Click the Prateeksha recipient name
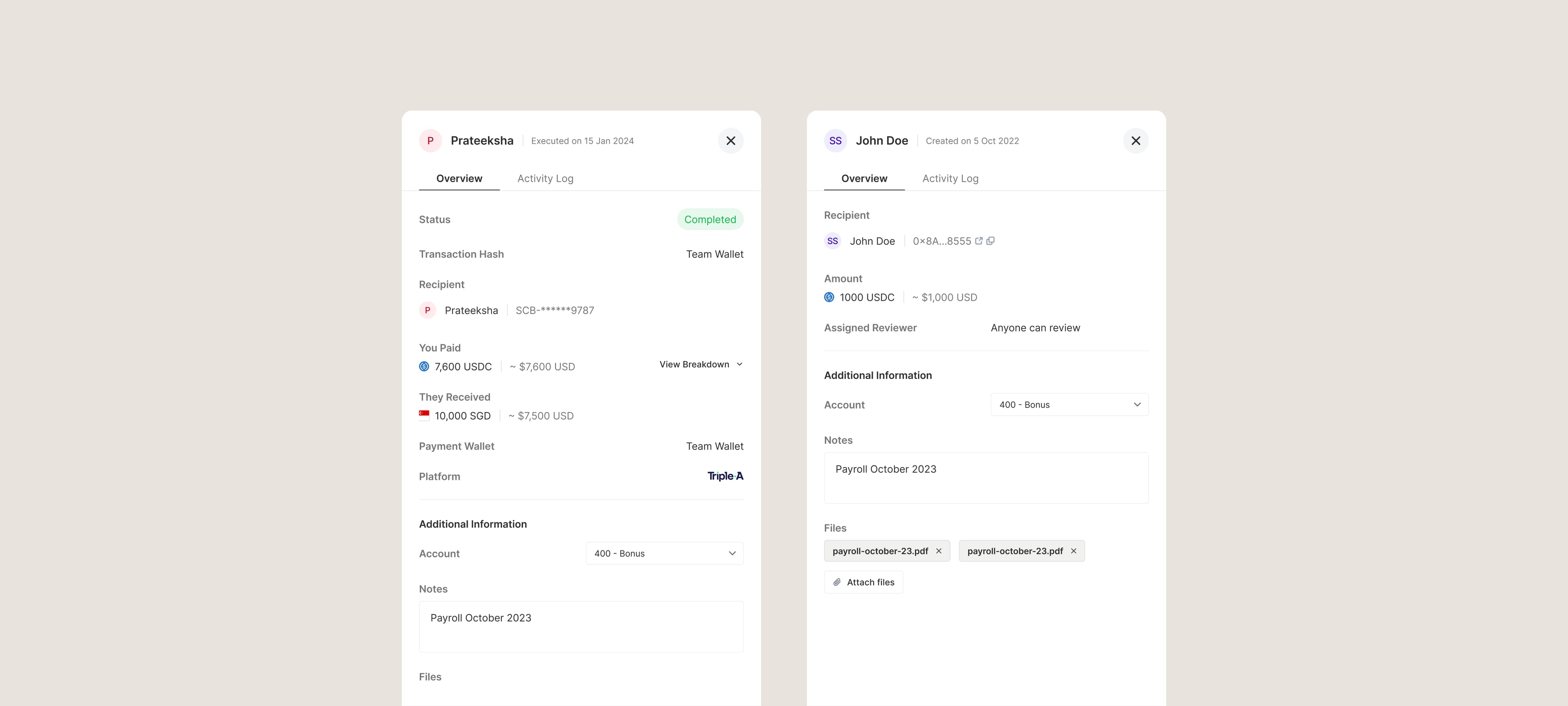This screenshot has width=1568, height=706. (x=471, y=310)
